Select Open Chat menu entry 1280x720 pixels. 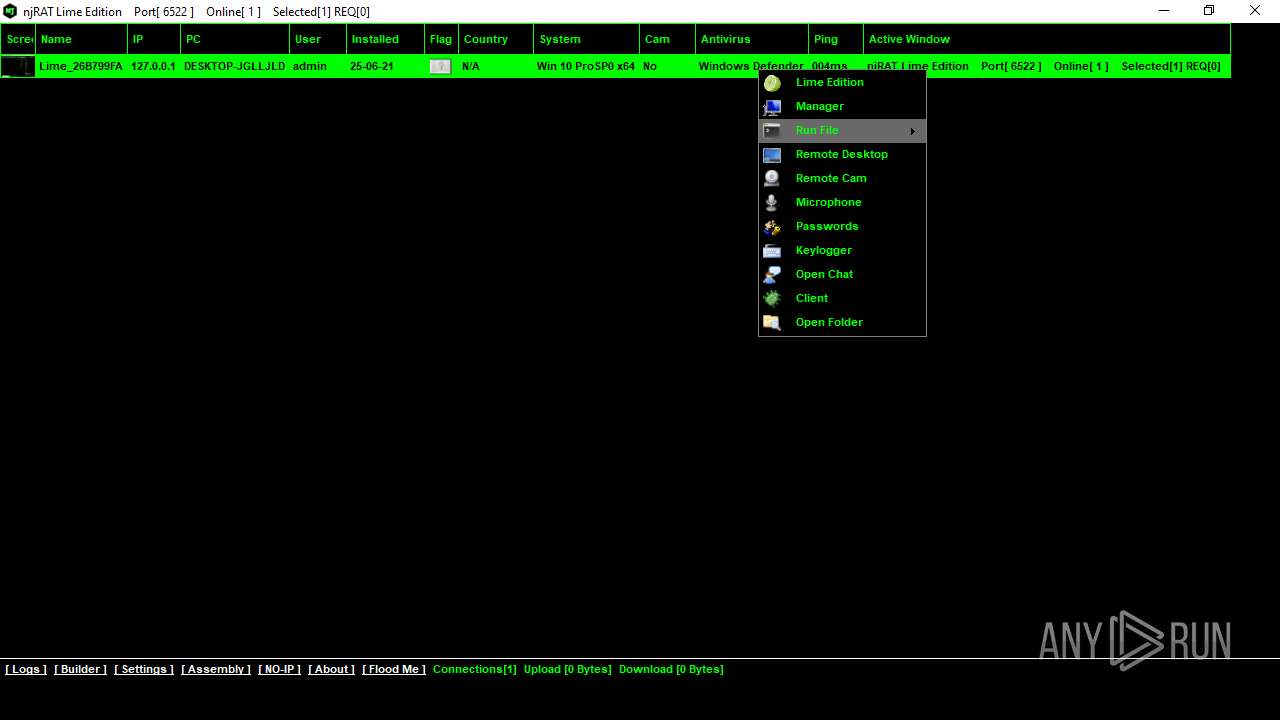[x=842, y=274]
